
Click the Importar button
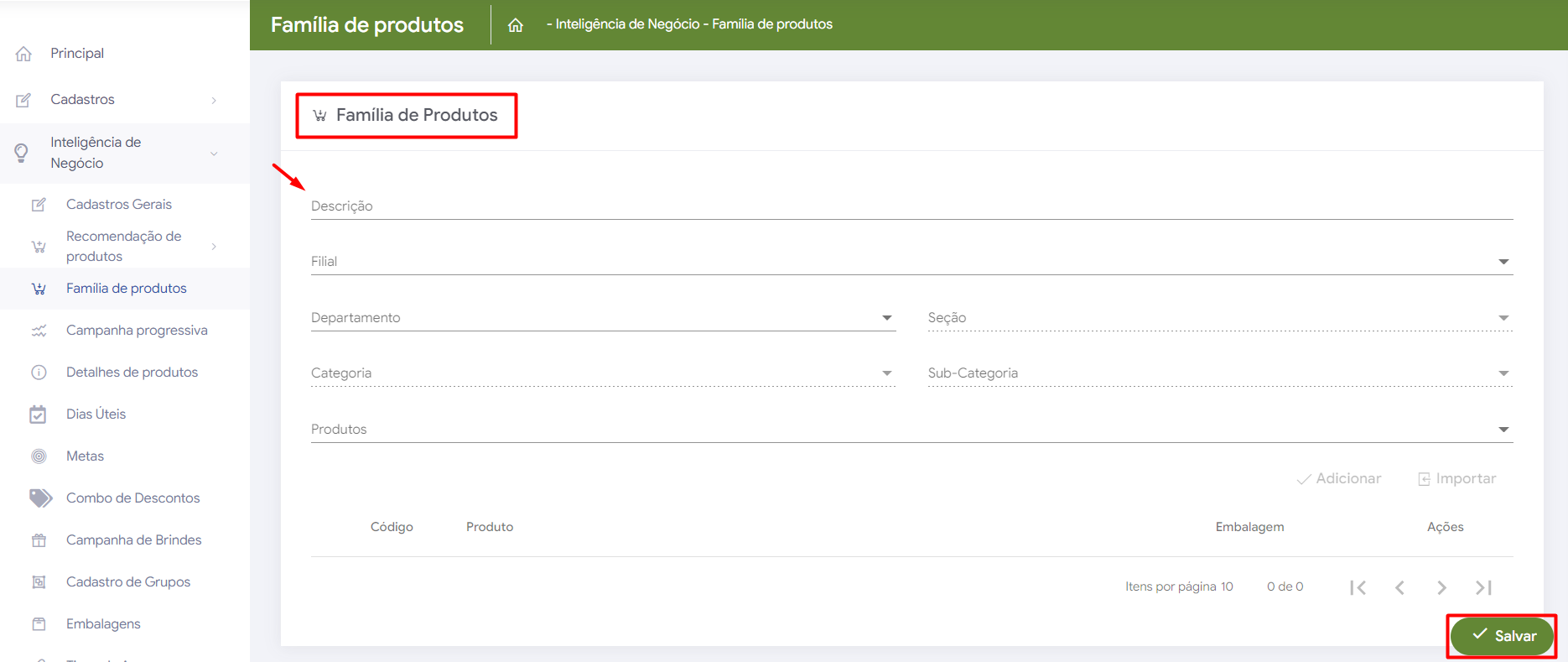(1456, 479)
